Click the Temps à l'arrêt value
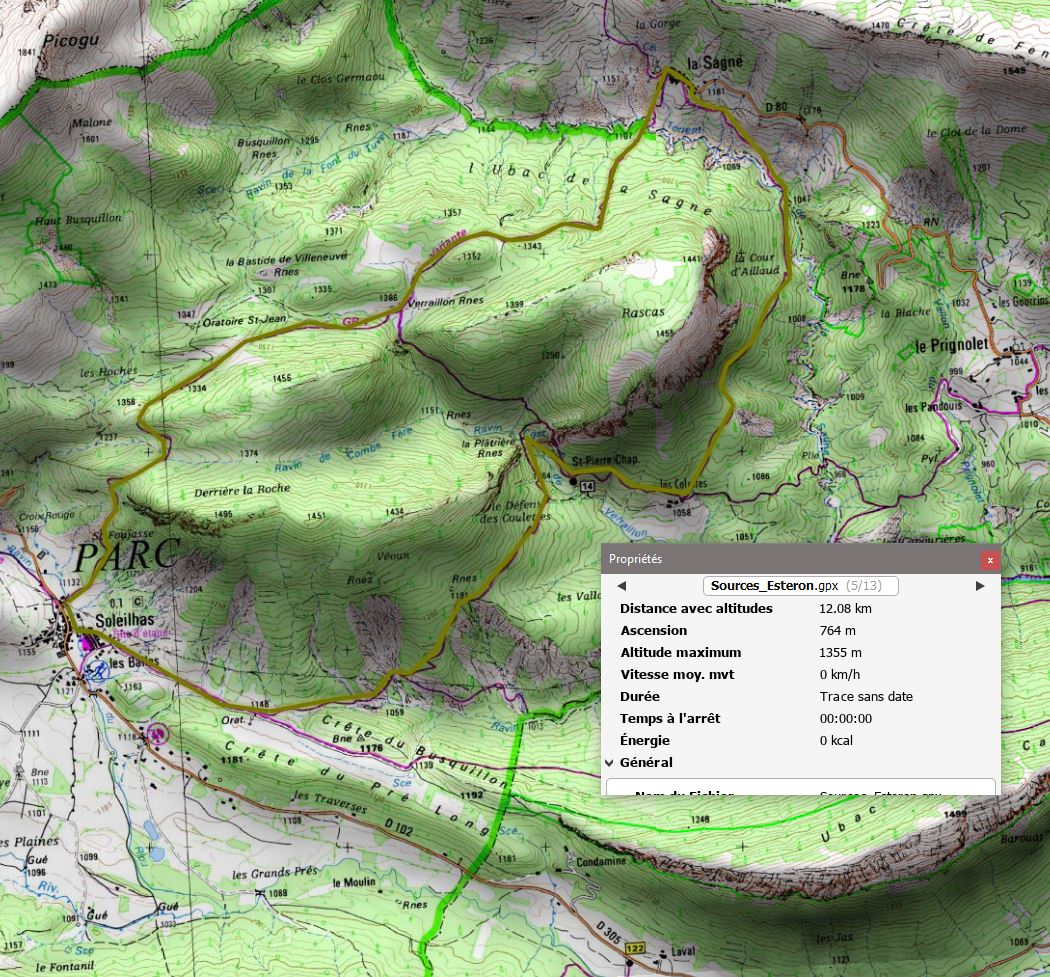The height and width of the screenshot is (977, 1050). (x=845, y=718)
